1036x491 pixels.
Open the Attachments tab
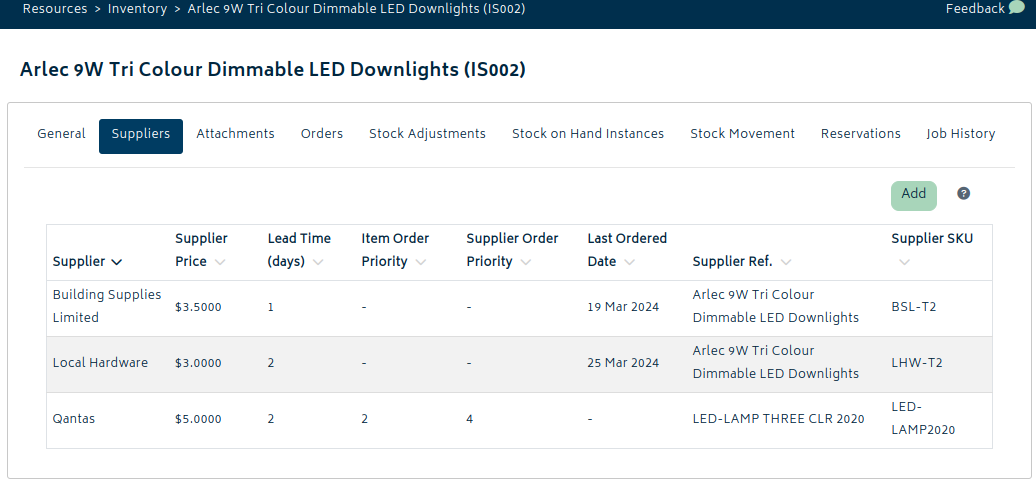click(235, 134)
